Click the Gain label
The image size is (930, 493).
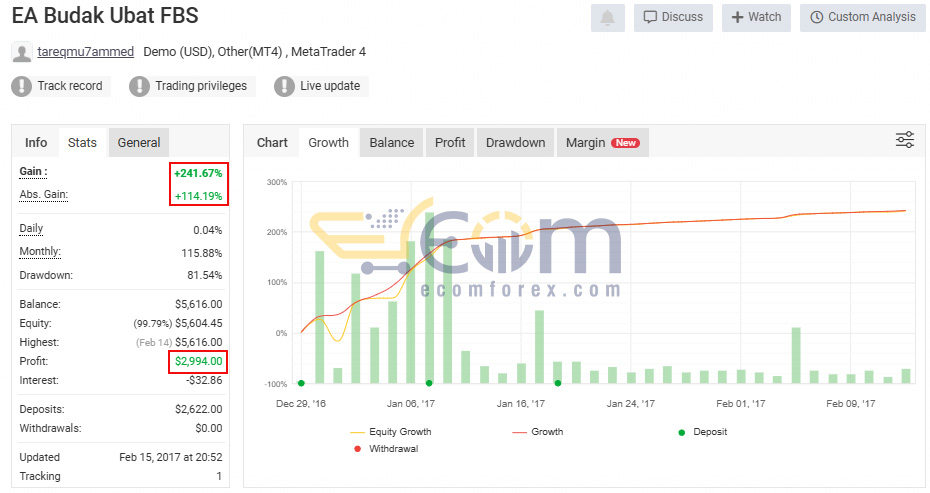click(33, 172)
